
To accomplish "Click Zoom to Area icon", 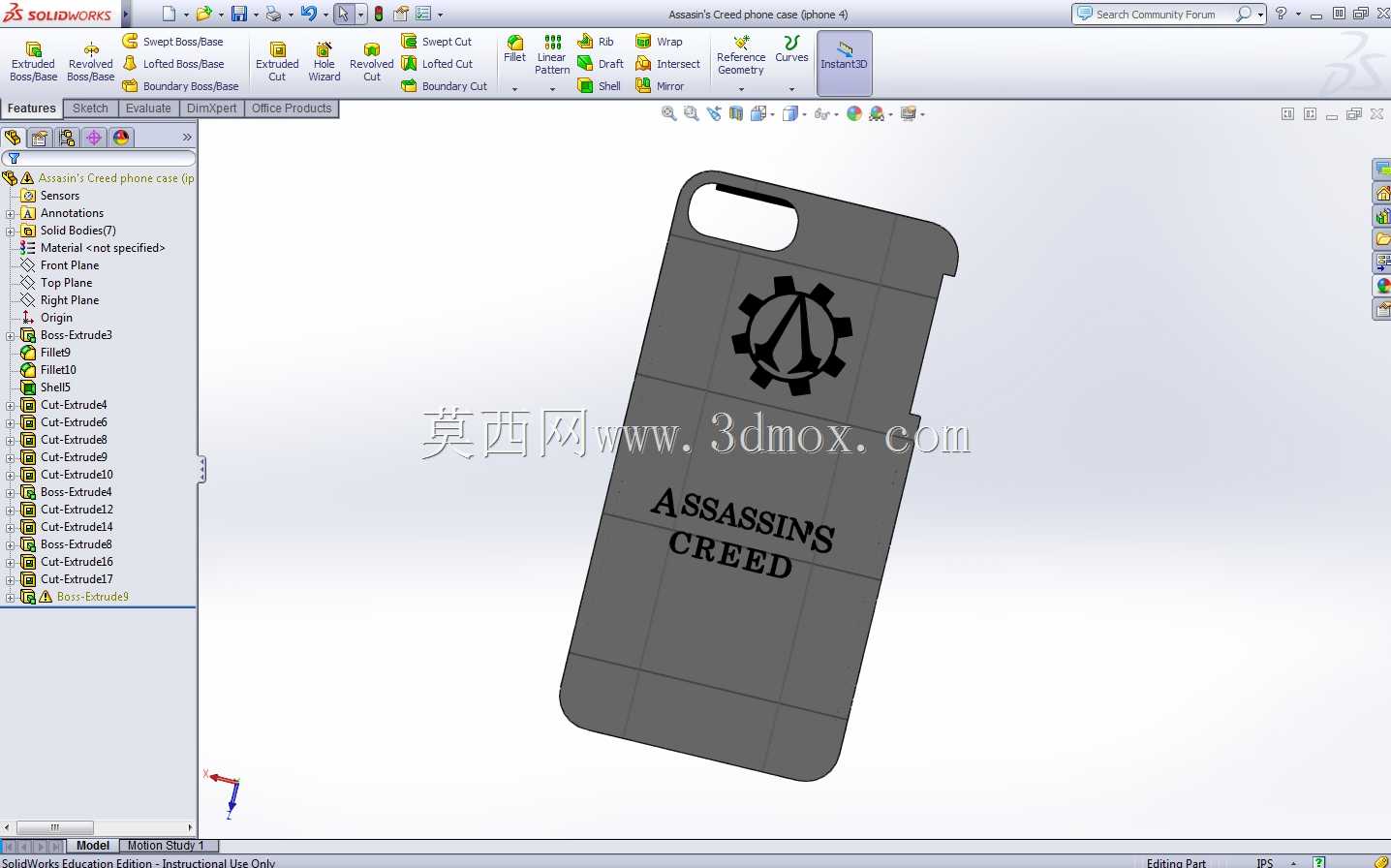I will click(x=691, y=113).
